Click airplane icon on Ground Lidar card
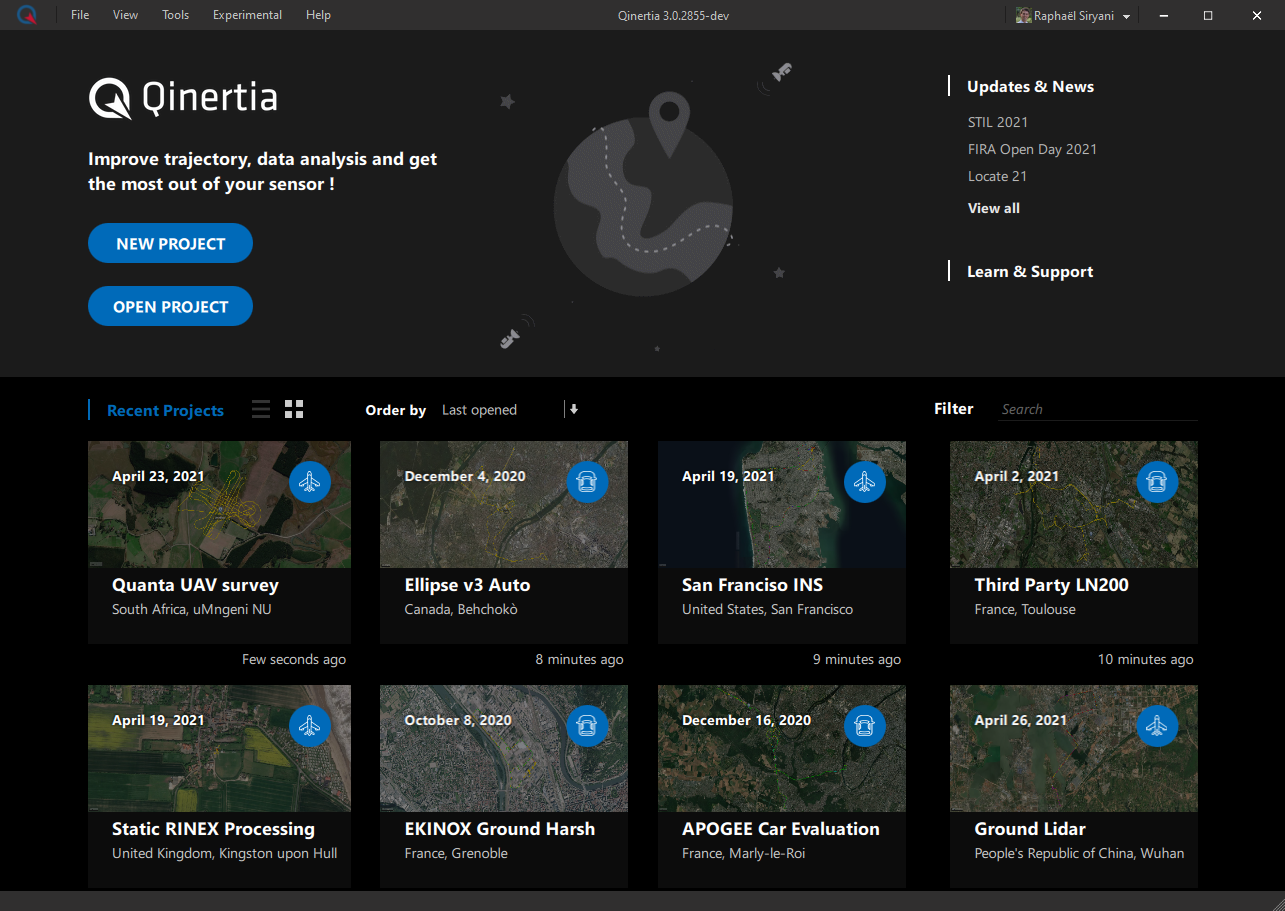 point(1157,726)
